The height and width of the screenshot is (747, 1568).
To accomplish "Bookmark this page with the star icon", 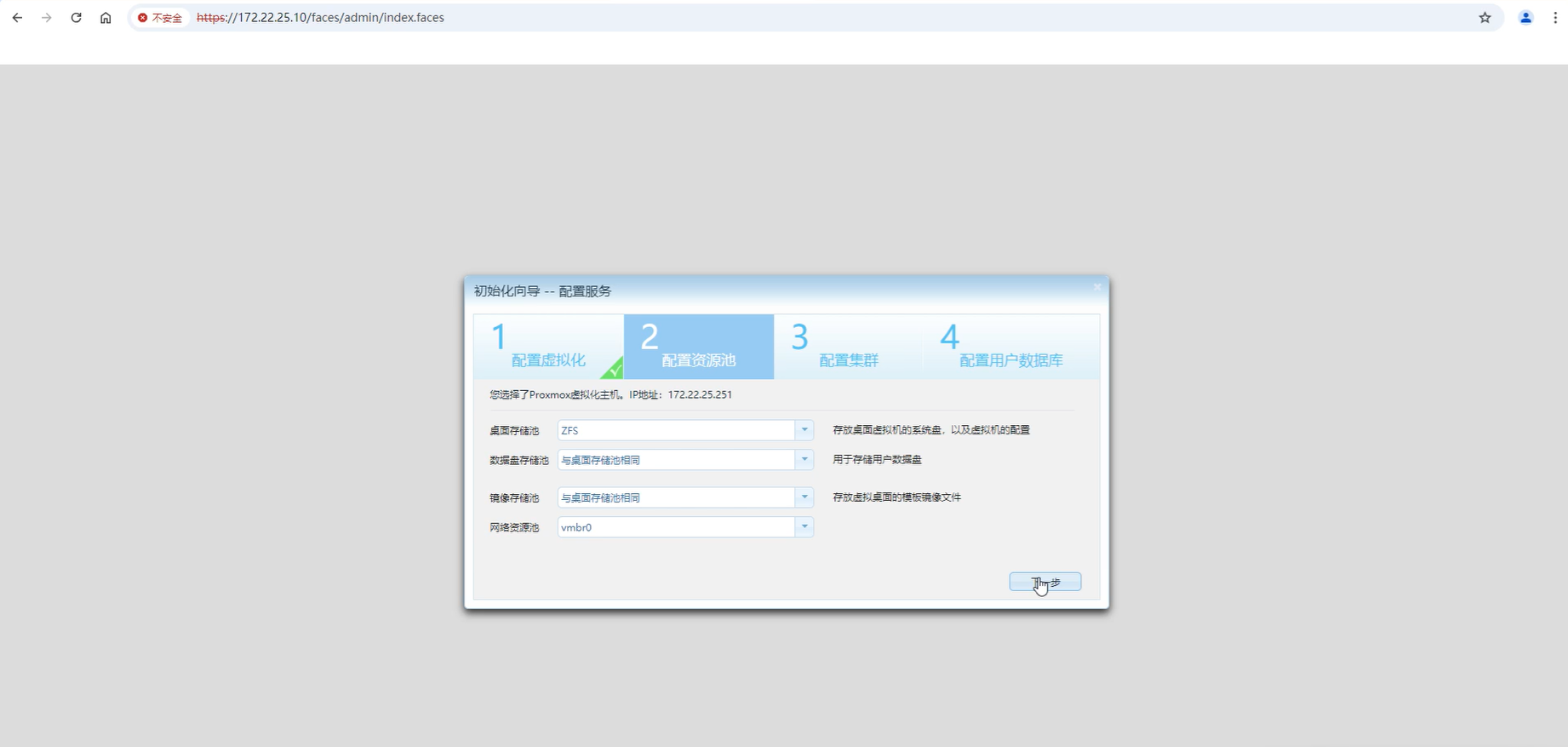I will coord(1485,17).
